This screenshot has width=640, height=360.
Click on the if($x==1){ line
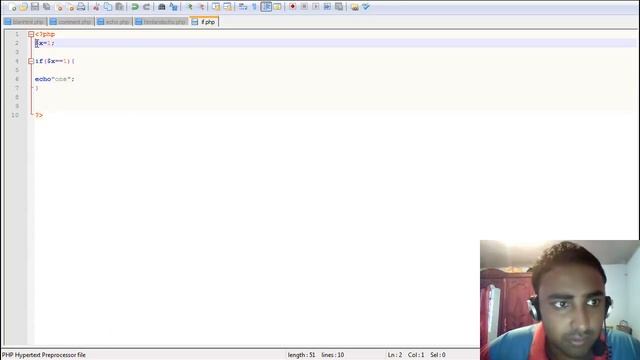tap(55, 61)
